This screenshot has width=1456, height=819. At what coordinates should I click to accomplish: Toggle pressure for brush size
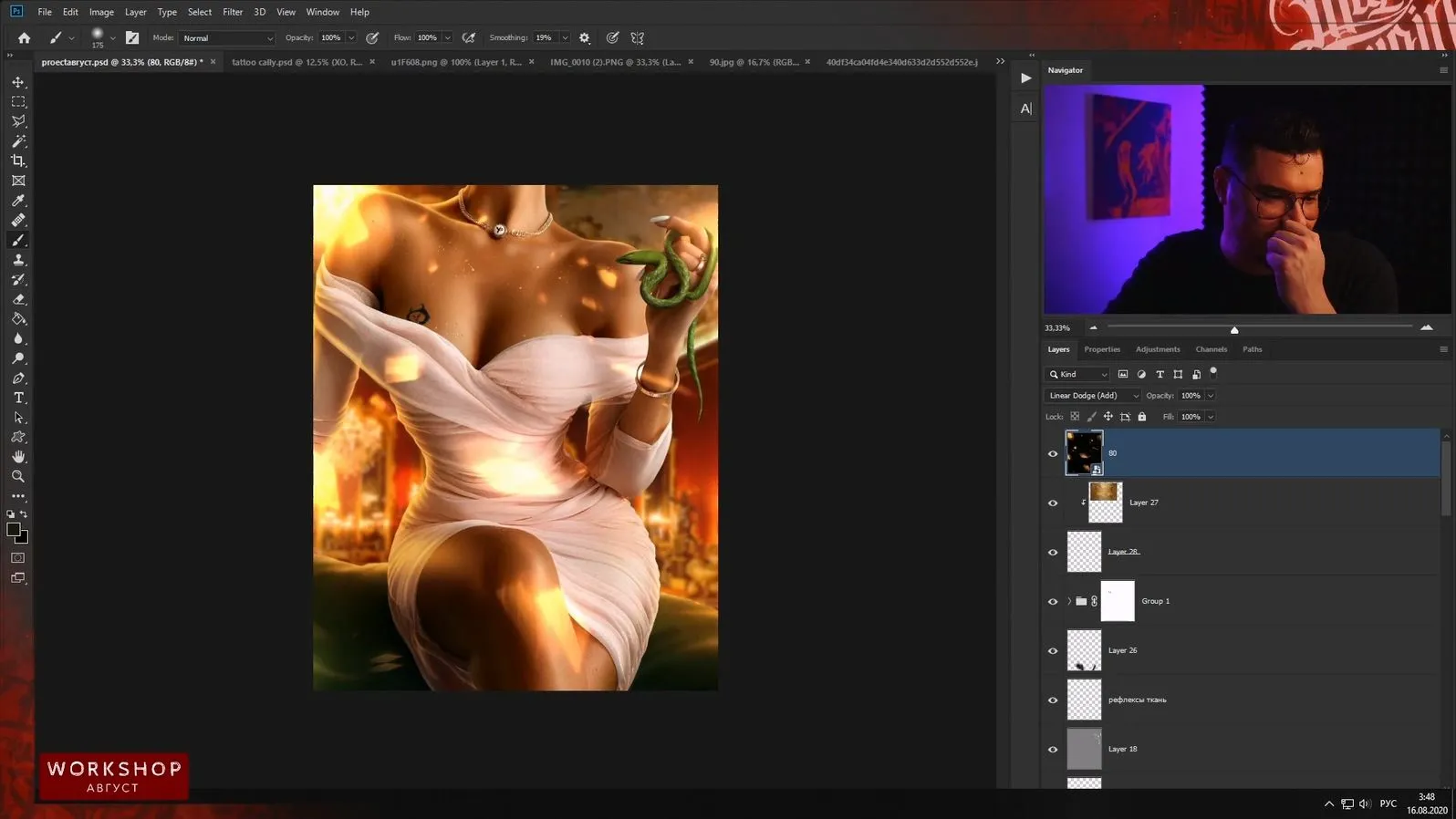click(x=612, y=38)
